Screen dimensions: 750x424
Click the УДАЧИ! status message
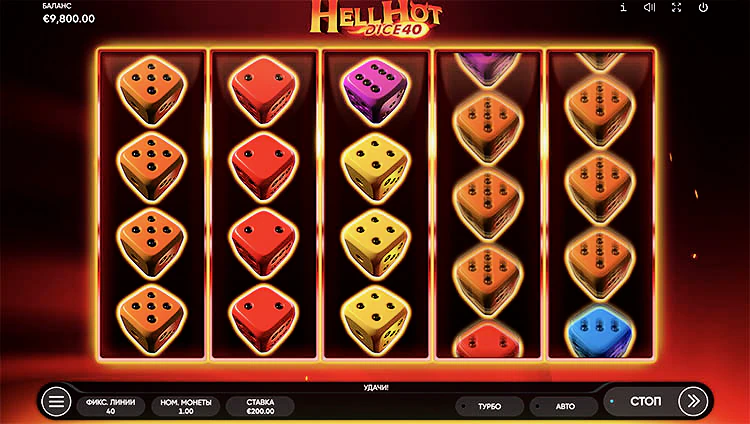(375, 388)
